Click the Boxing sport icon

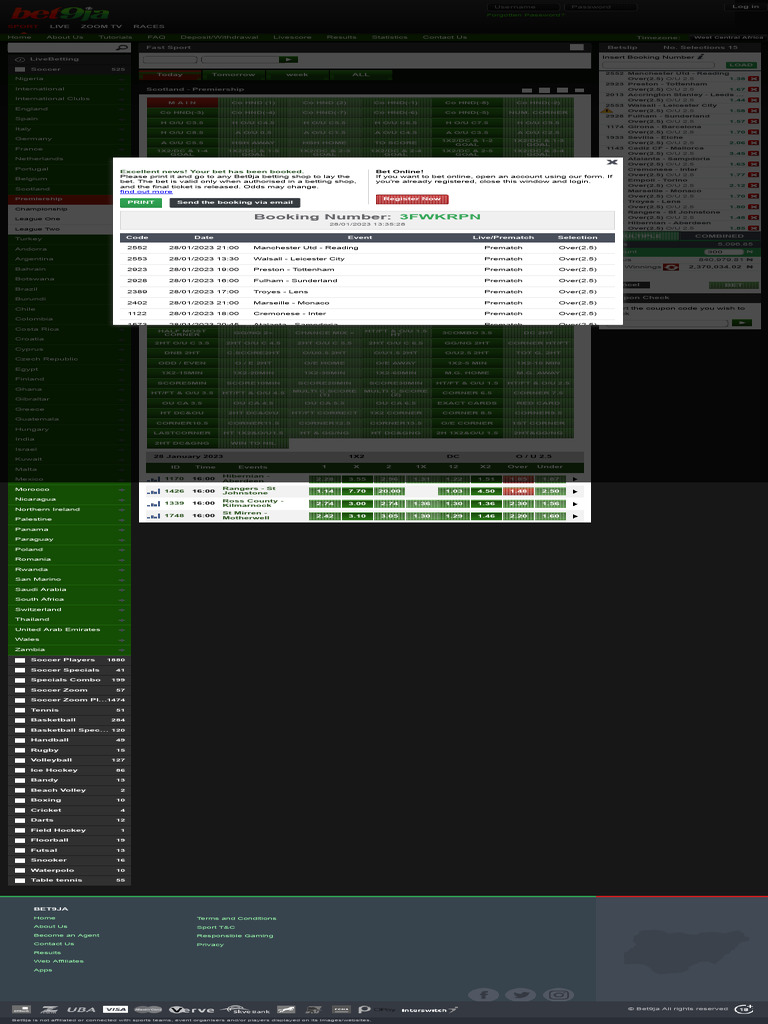click(x=20, y=800)
